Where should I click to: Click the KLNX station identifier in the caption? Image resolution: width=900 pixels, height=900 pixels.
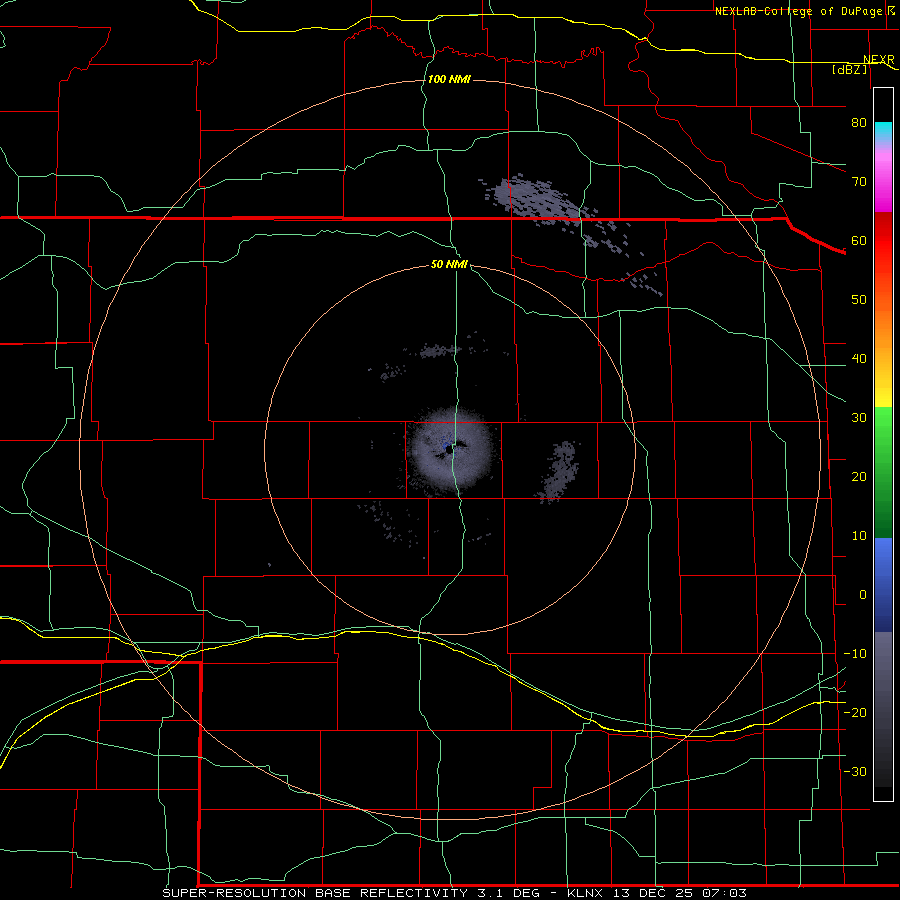[585, 893]
